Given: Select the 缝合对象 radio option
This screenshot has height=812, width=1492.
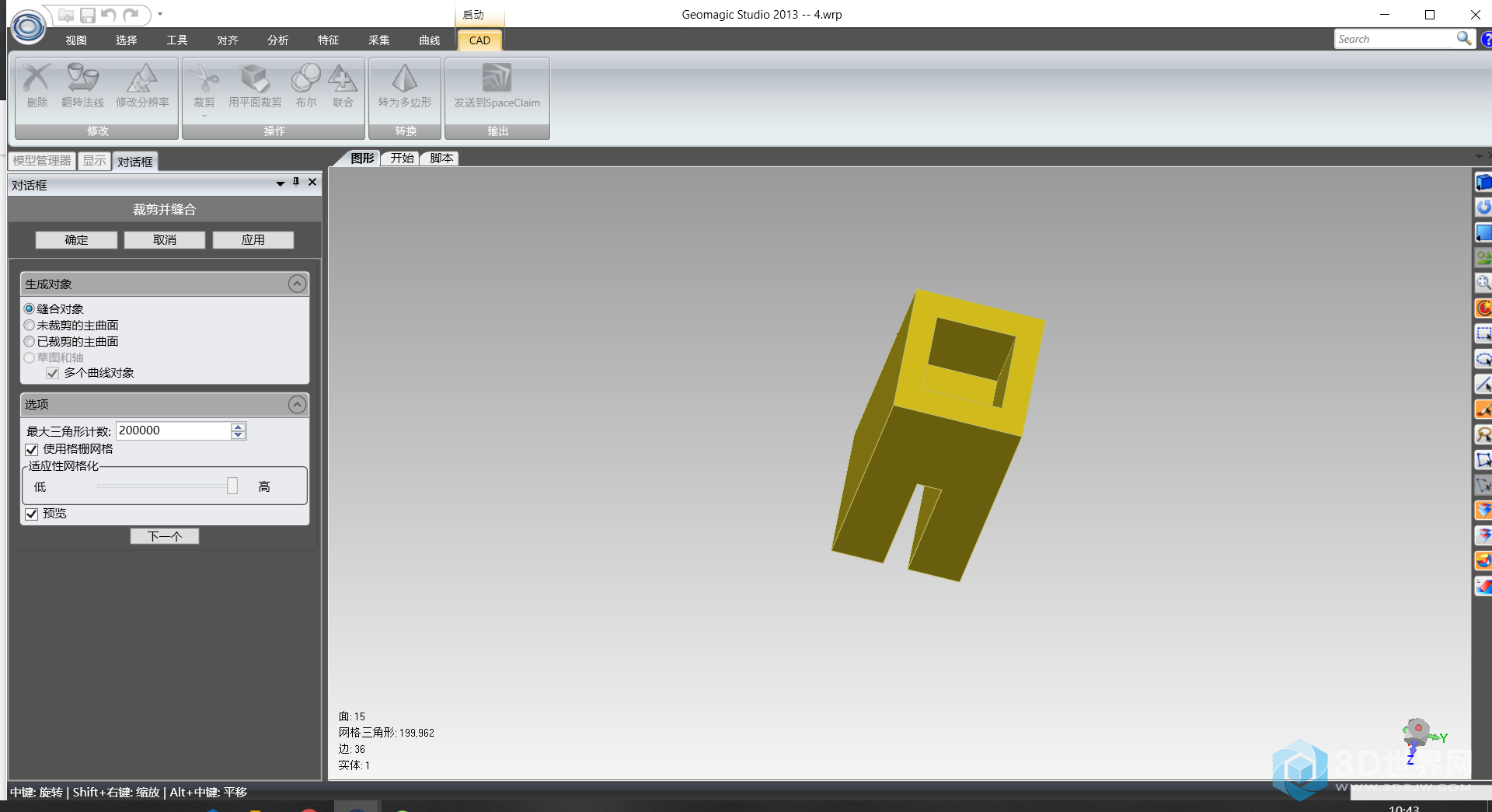Looking at the screenshot, I should pos(30,308).
